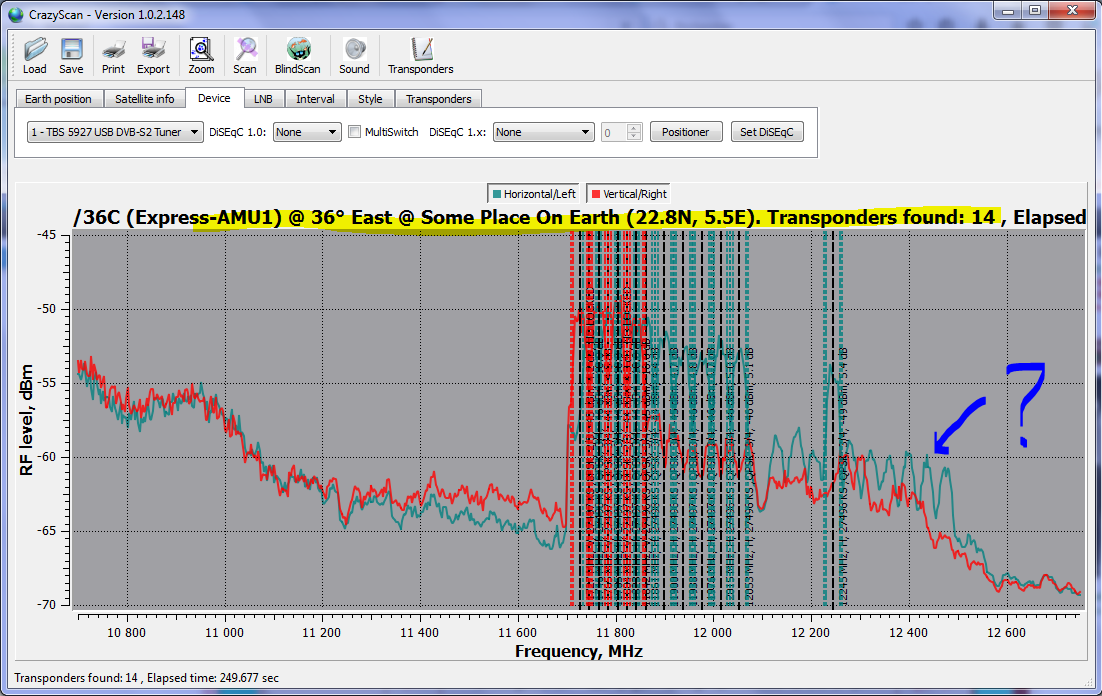Expand the DiSEqC 1.0 dropdown
The height and width of the screenshot is (696, 1102).
[x=307, y=132]
